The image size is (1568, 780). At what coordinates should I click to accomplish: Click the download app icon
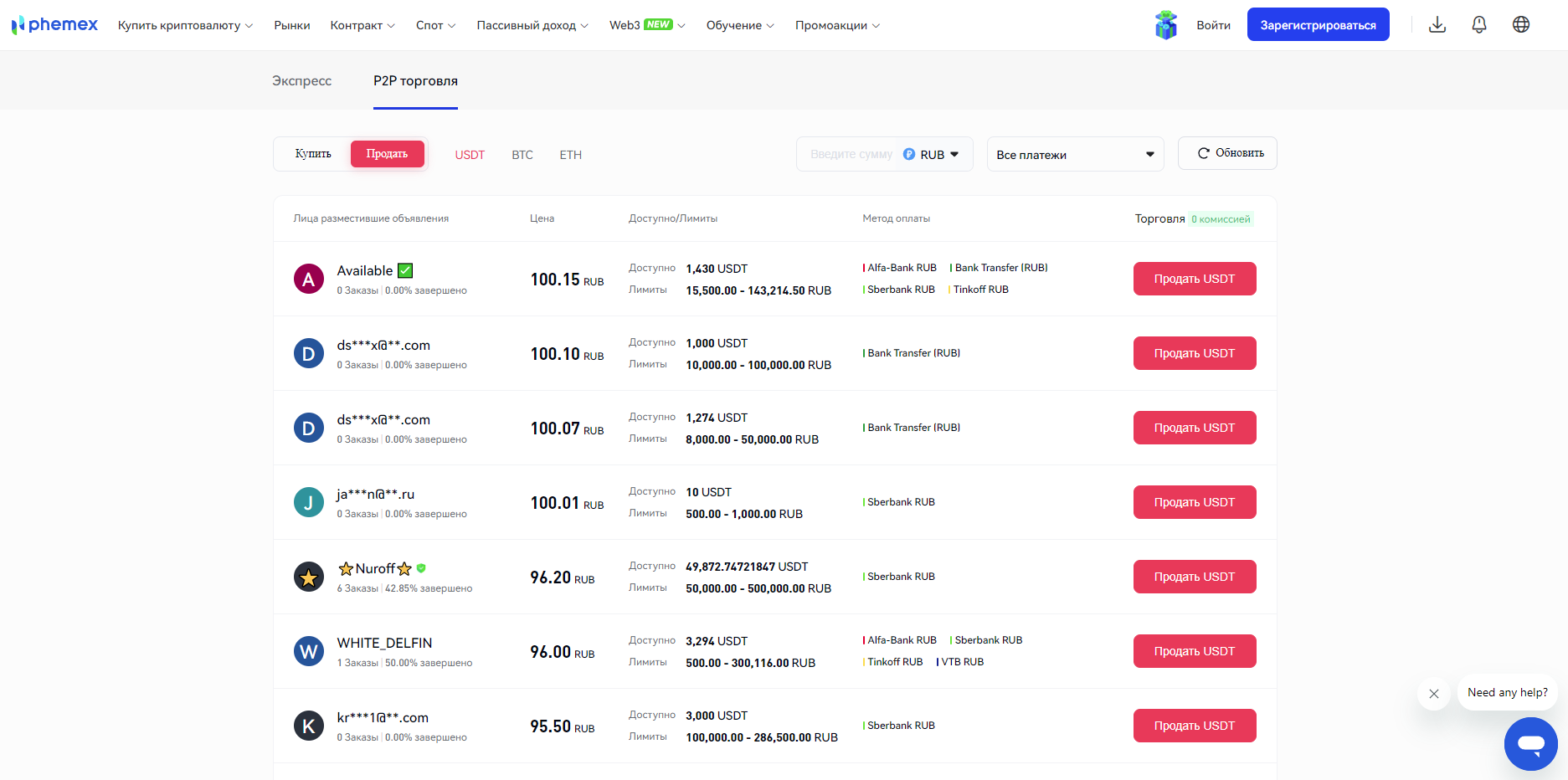1437,25
